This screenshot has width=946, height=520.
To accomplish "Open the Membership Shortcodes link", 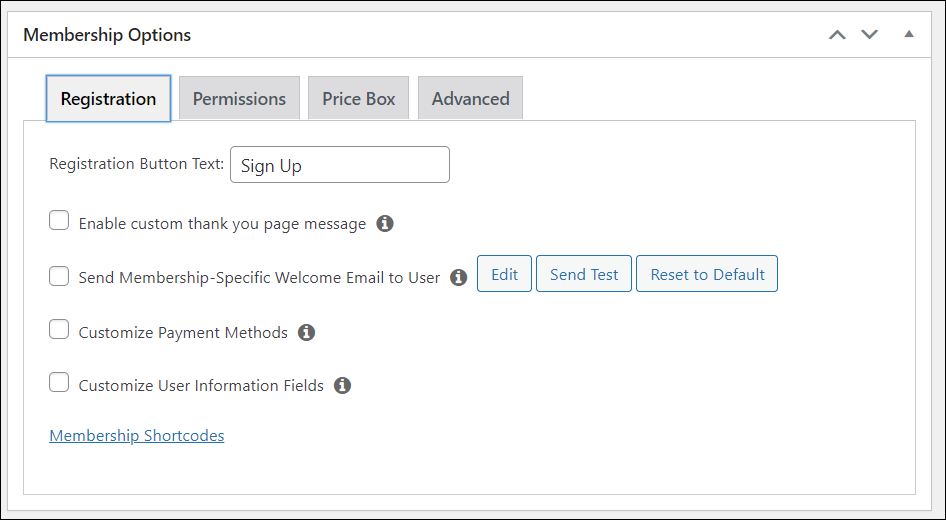I will coord(137,436).
